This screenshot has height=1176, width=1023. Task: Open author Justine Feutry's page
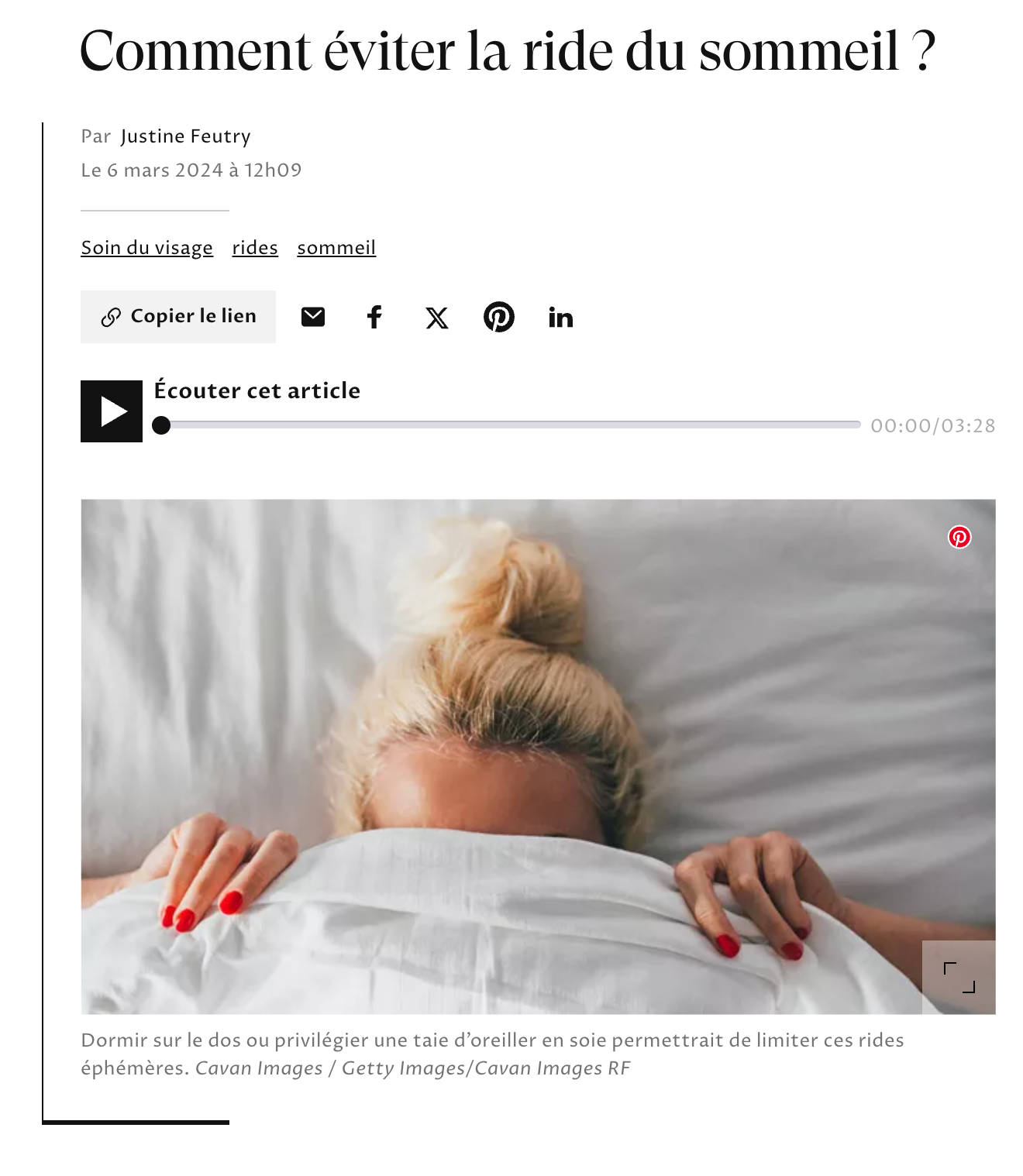(x=186, y=136)
